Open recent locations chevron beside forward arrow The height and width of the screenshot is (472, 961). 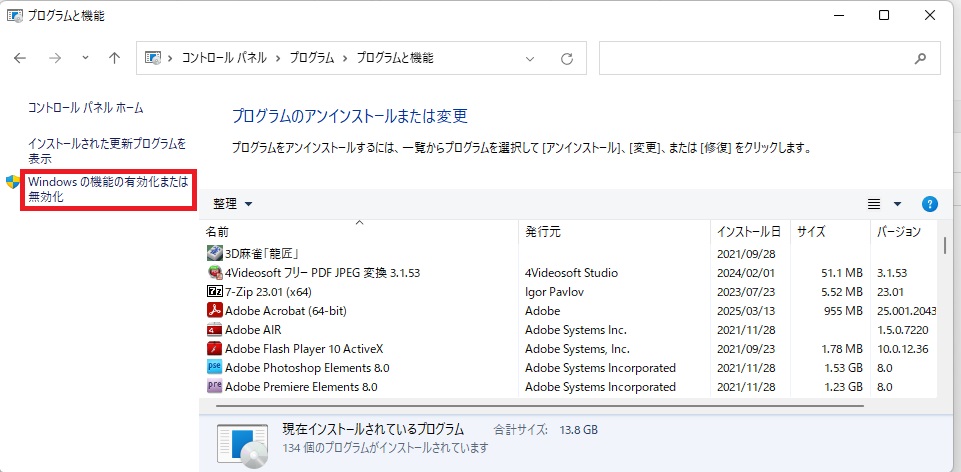pyautogui.click(x=85, y=58)
